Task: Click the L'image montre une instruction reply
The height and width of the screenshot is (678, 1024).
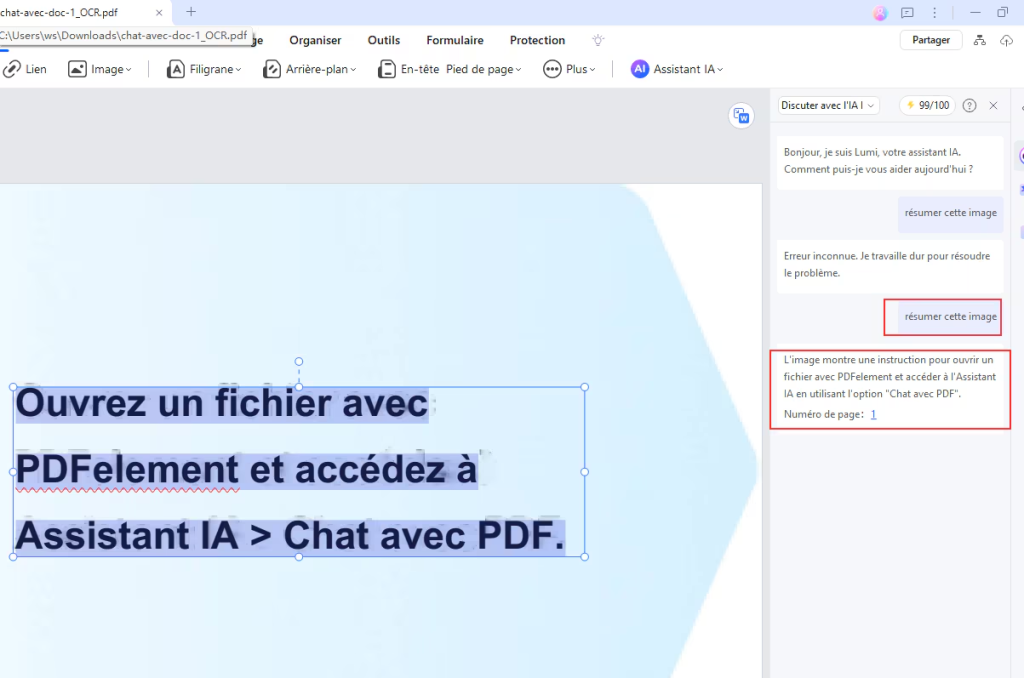Action: (889, 387)
